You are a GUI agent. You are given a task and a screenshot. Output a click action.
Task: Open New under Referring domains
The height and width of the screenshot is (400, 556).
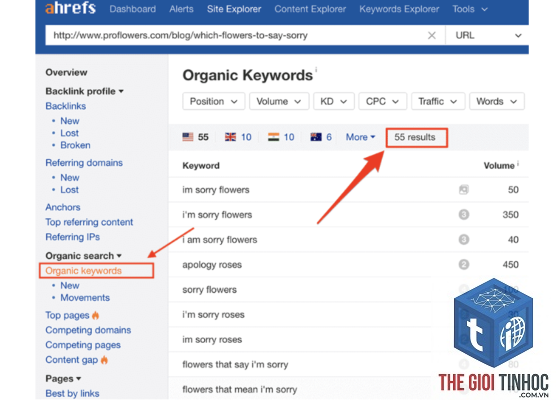(x=70, y=178)
